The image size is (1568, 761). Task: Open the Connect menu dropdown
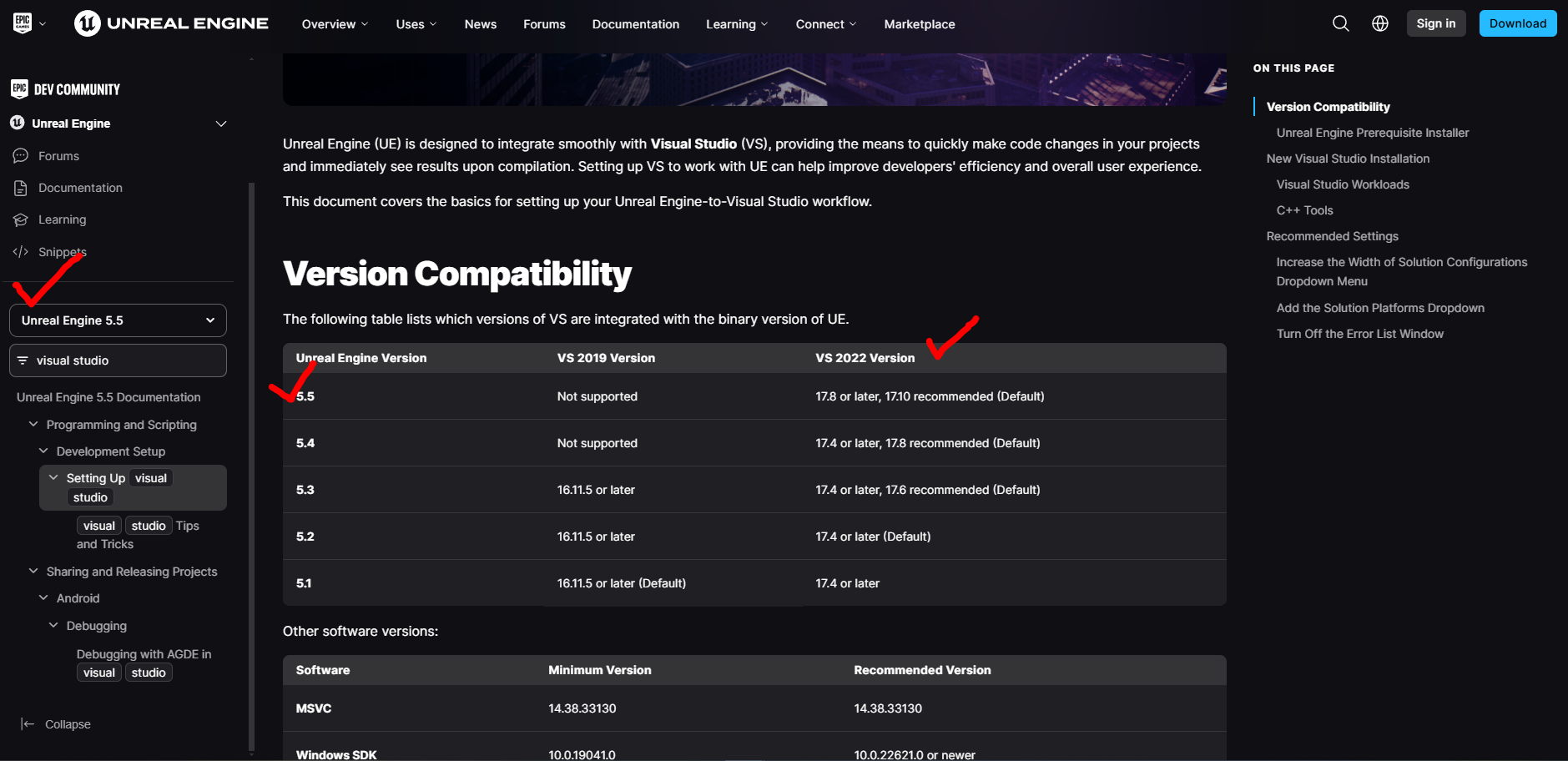click(x=826, y=24)
